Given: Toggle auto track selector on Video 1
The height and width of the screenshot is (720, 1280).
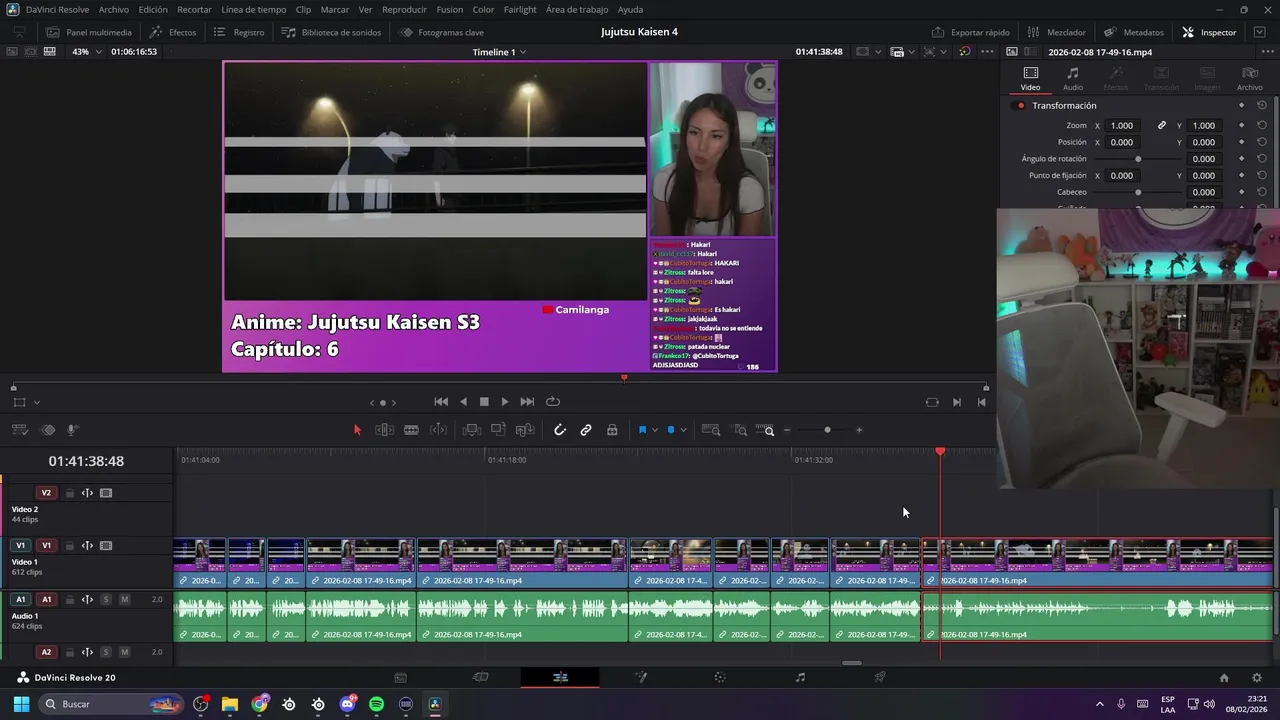Looking at the screenshot, I should point(87,546).
